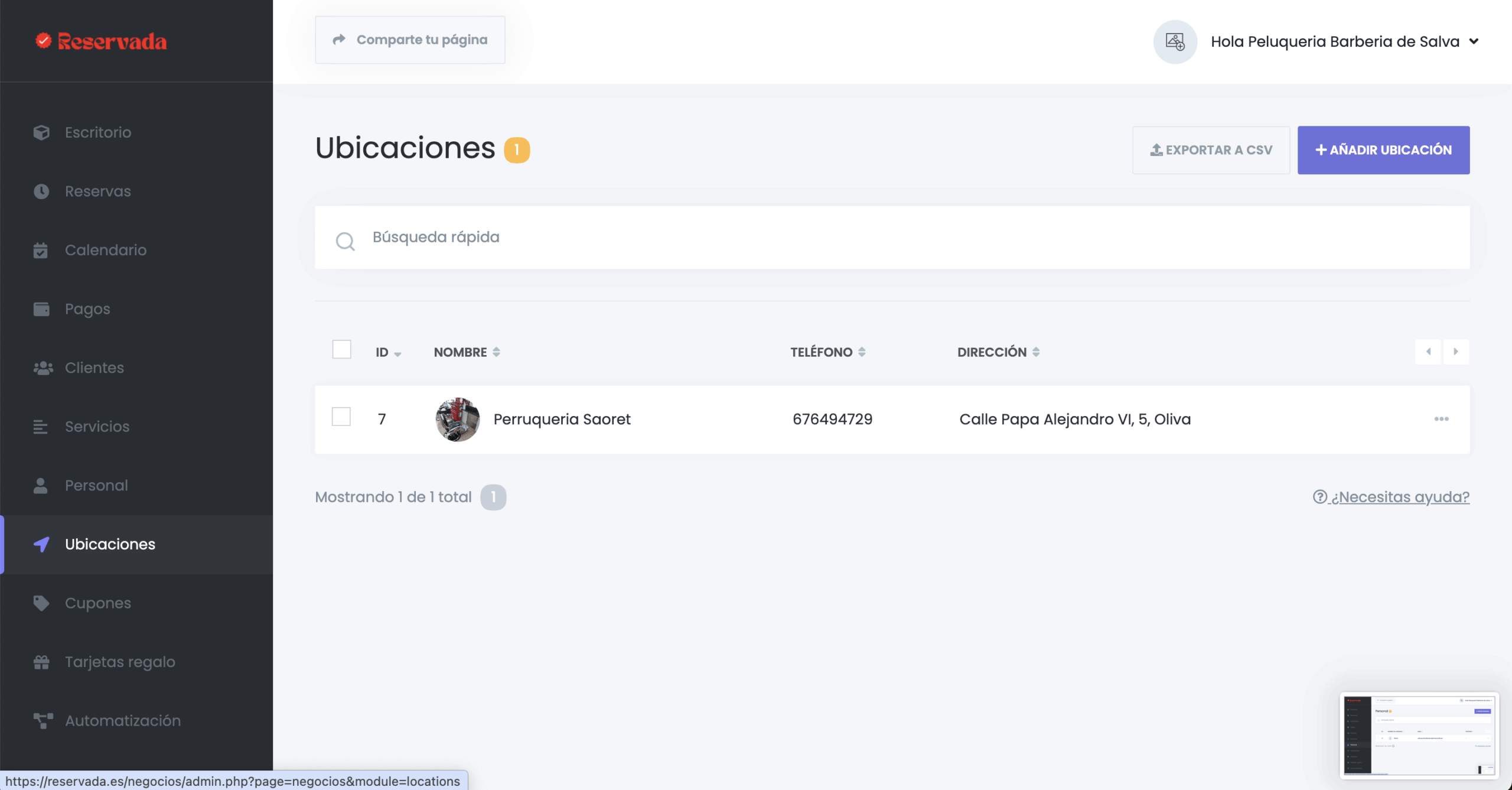Tick the checkbox for location row 7

tap(341, 417)
